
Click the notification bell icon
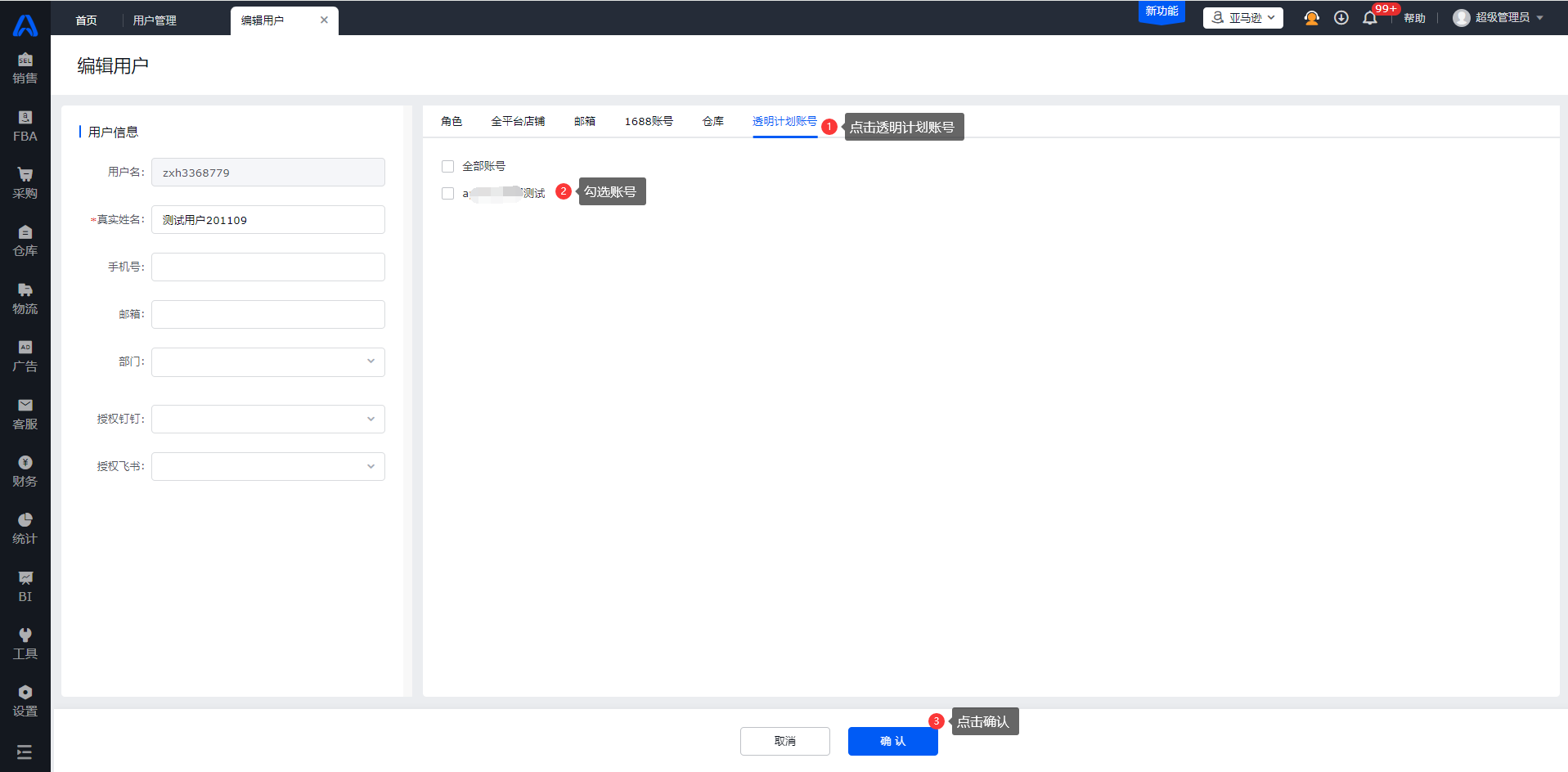point(1369,18)
